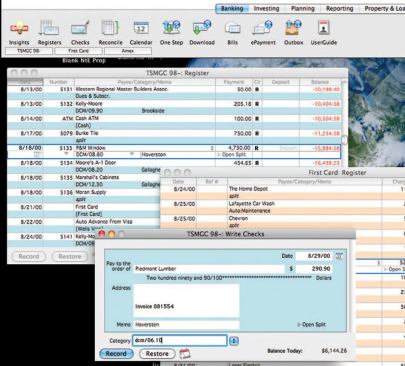Switch to the Reporting tab

pos(339,9)
